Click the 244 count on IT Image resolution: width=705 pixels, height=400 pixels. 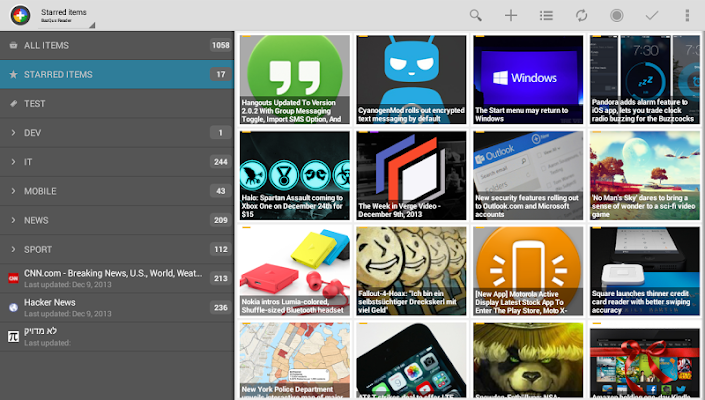(x=221, y=162)
